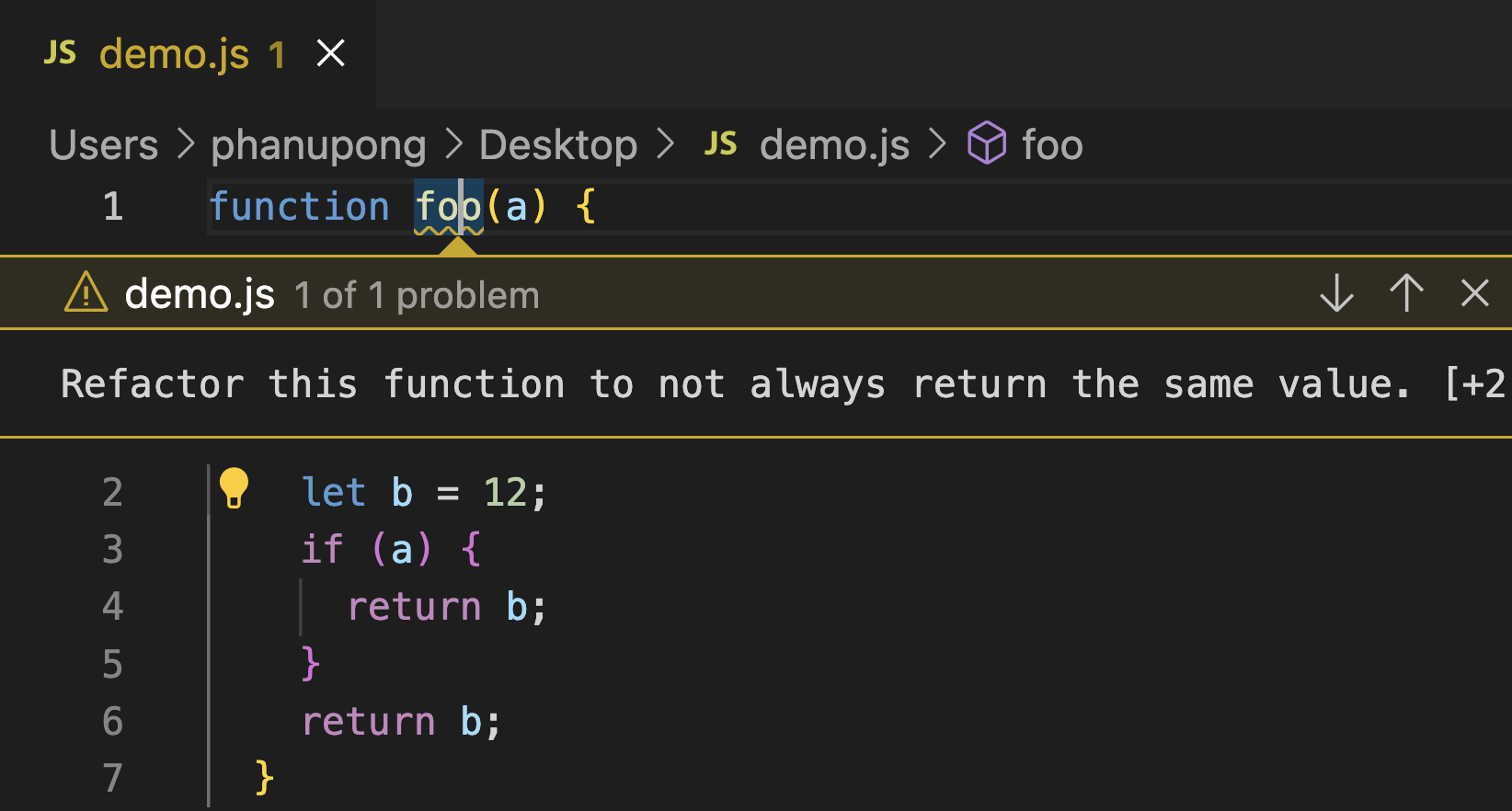Select the demo.js tab

tap(188, 53)
